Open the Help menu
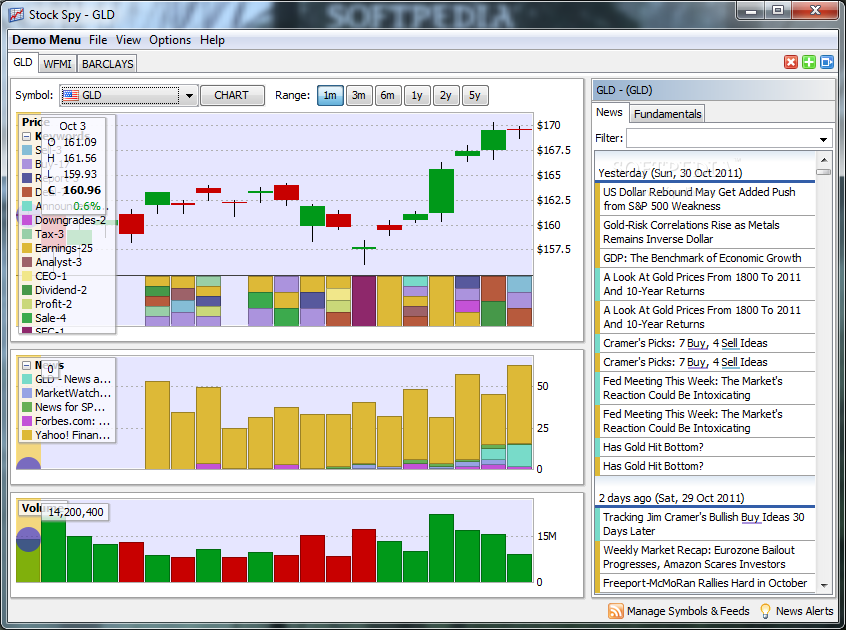 click(x=212, y=40)
